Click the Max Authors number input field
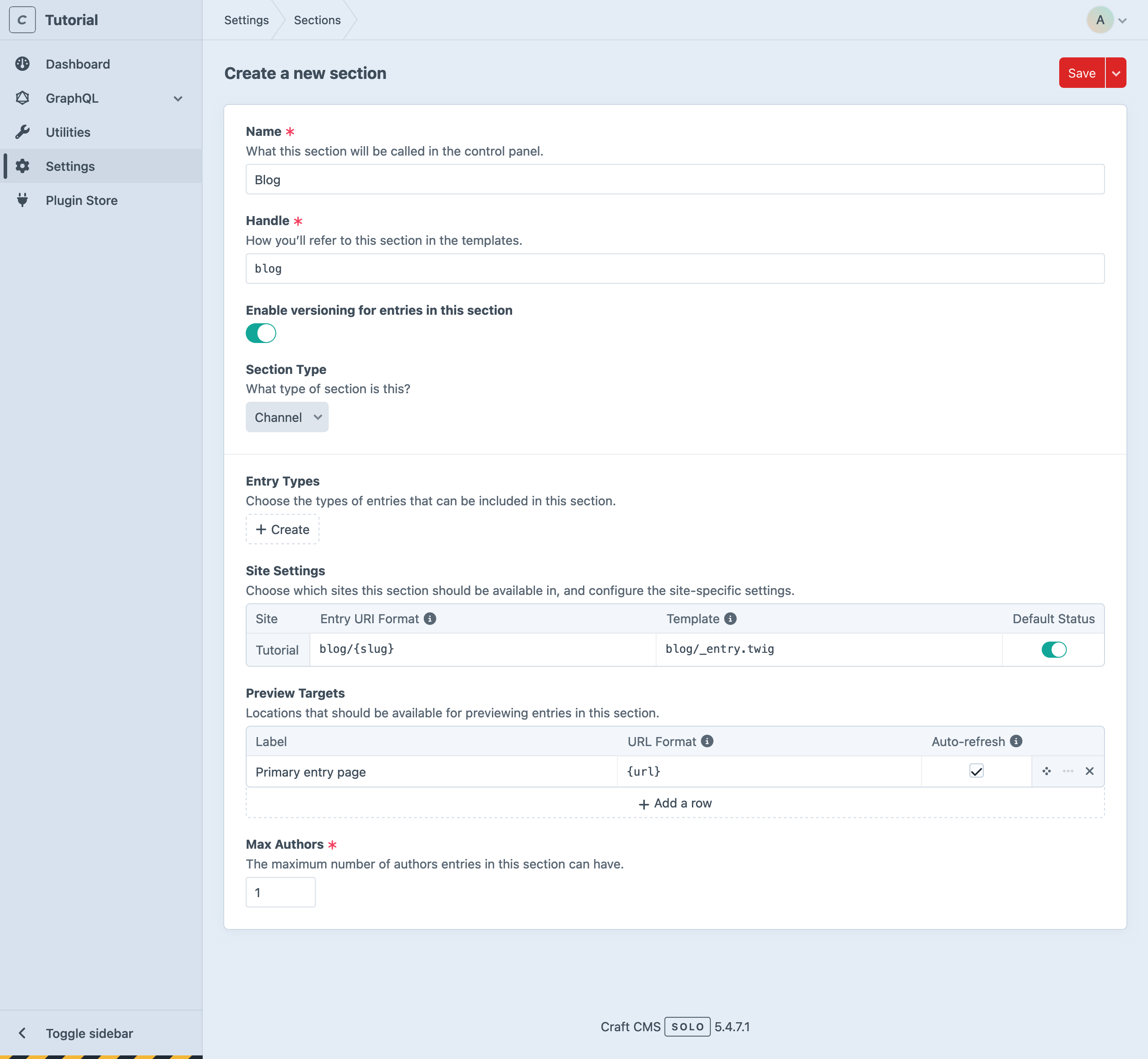 [281, 891]
